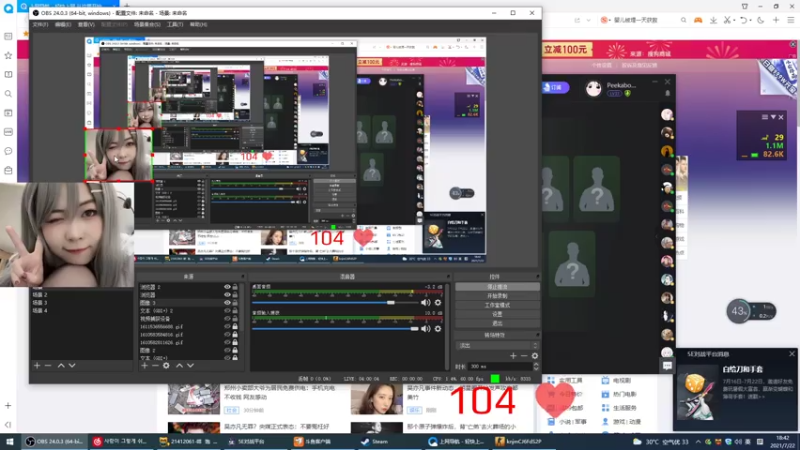Screen dimensions: 800x450
Task: Click the studio mode button in OBS controls
Action: tap(497, 305)
